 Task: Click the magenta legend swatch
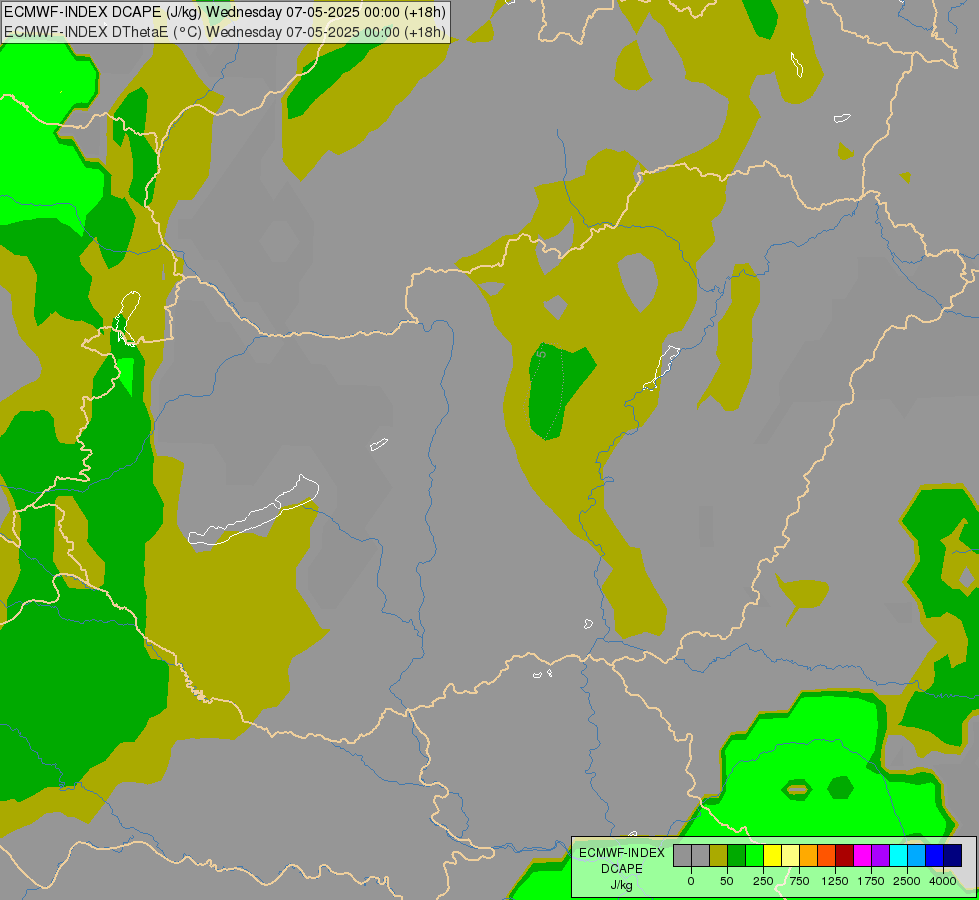[863, 856]
